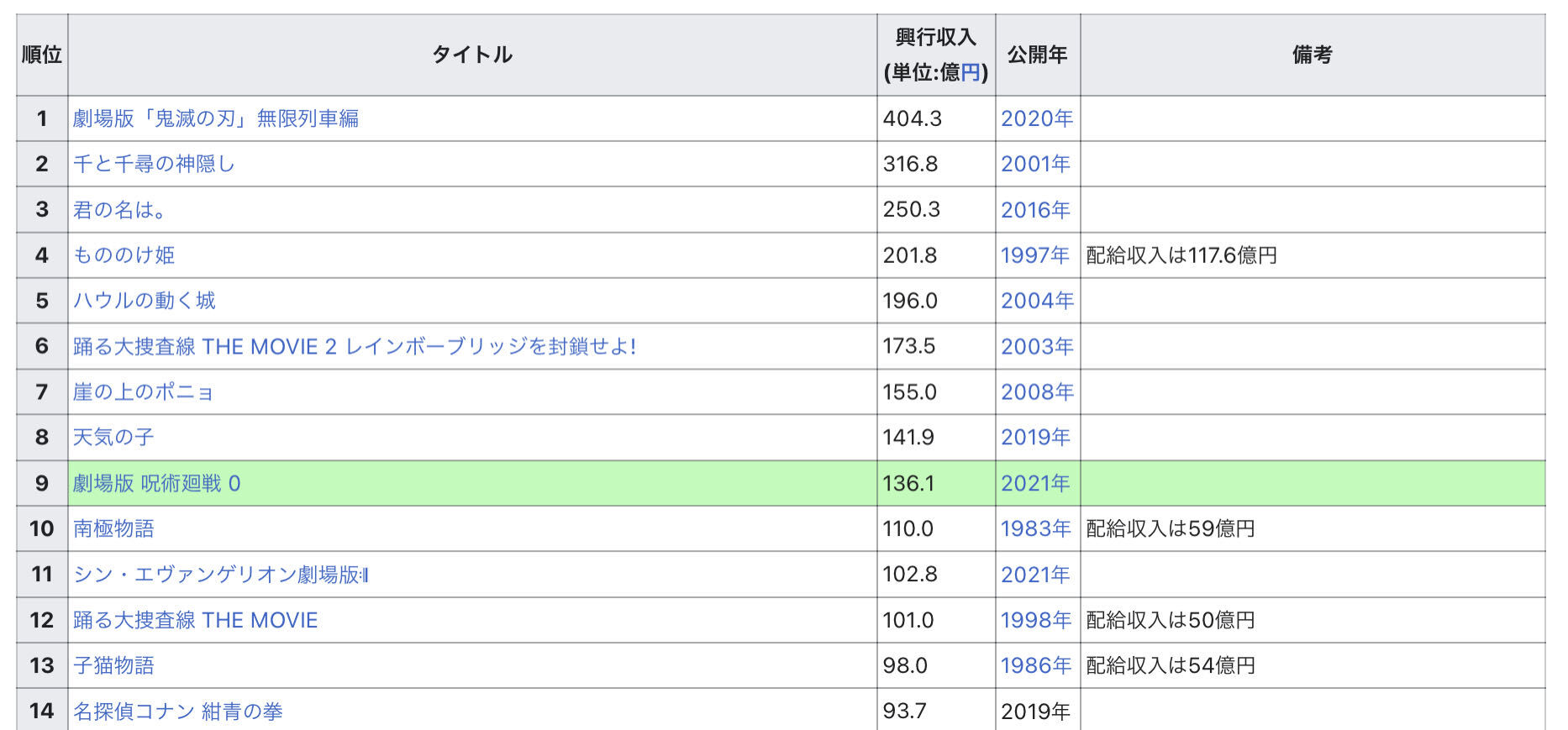Open the 子猫物語 title link
This screenshot has width=1568, height=730.
tap(113, 665)
